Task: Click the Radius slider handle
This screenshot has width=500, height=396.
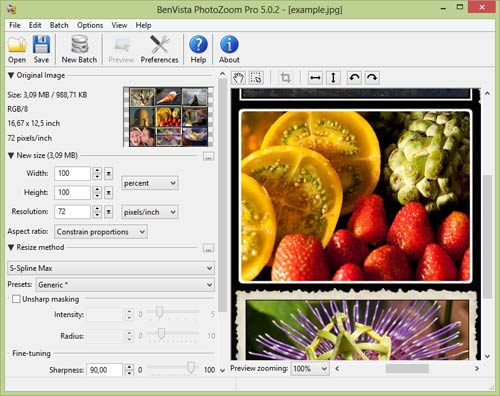Action: point(161,333)
